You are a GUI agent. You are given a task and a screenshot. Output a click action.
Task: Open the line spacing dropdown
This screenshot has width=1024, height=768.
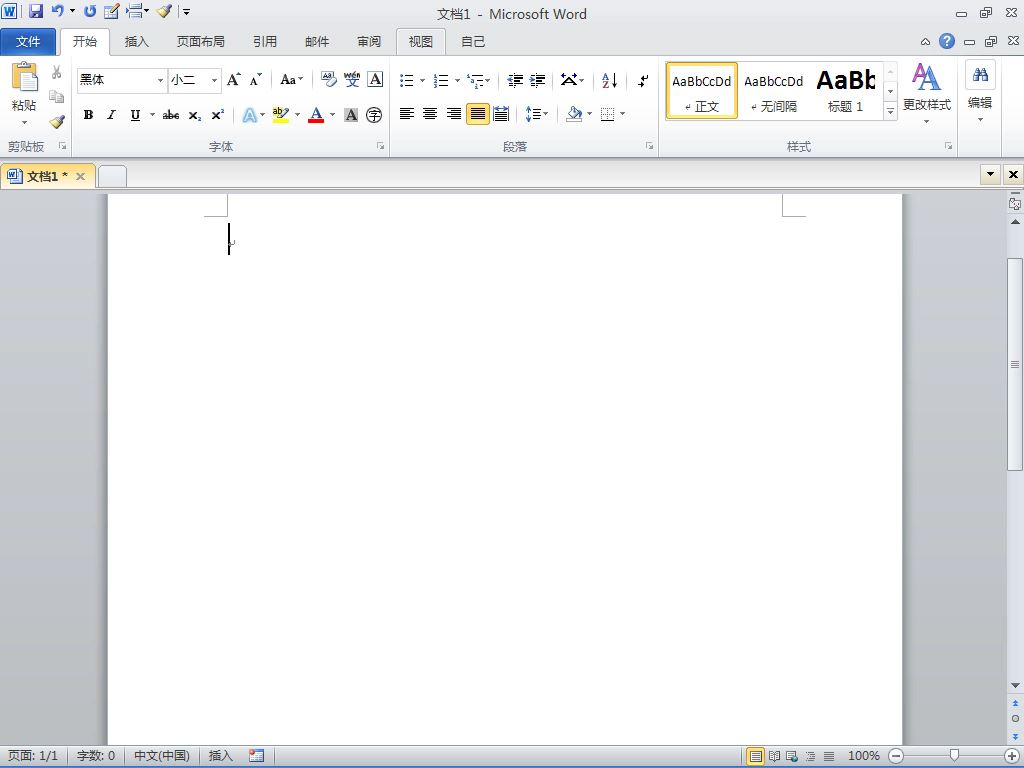pyautogui.click(x=537, y=114)
